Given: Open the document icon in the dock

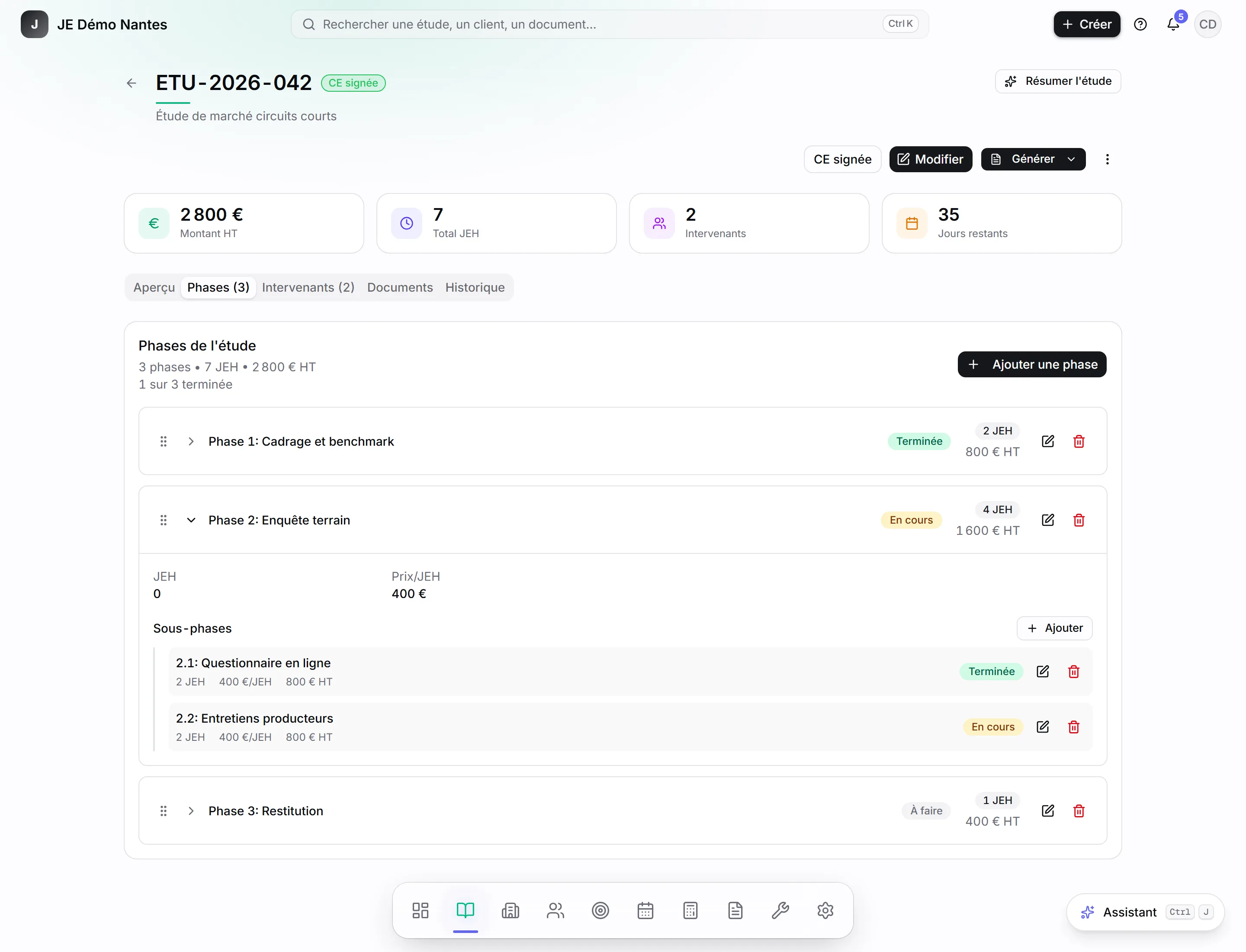Looking at the screenshot, I should click(735, 910).
